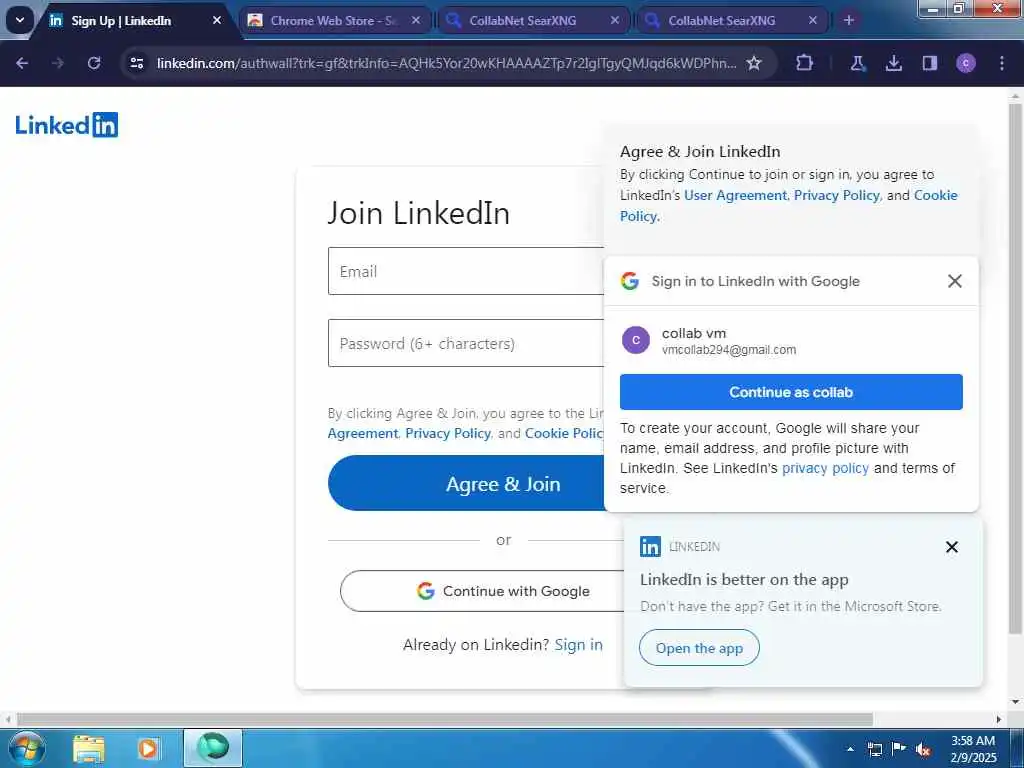Click the active browser taskbar icon
Image resolution: width=1024 pixels, height=768 pixels.
tap(213, 748)
